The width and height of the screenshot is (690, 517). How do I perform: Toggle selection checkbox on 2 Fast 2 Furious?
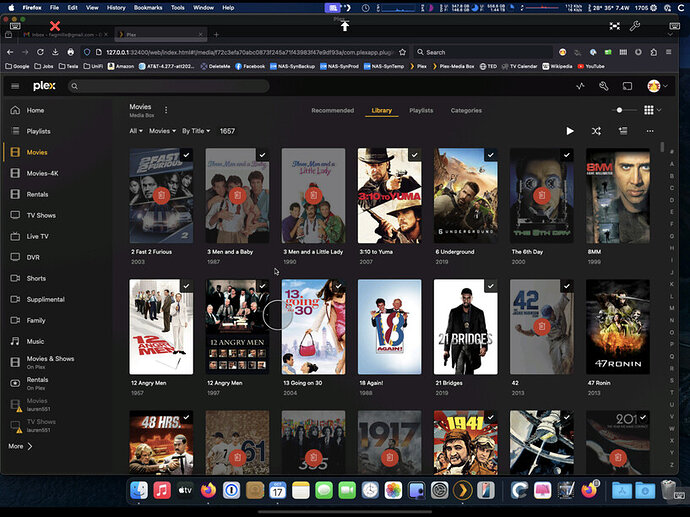pyautogui.click(x=187, y=155)
